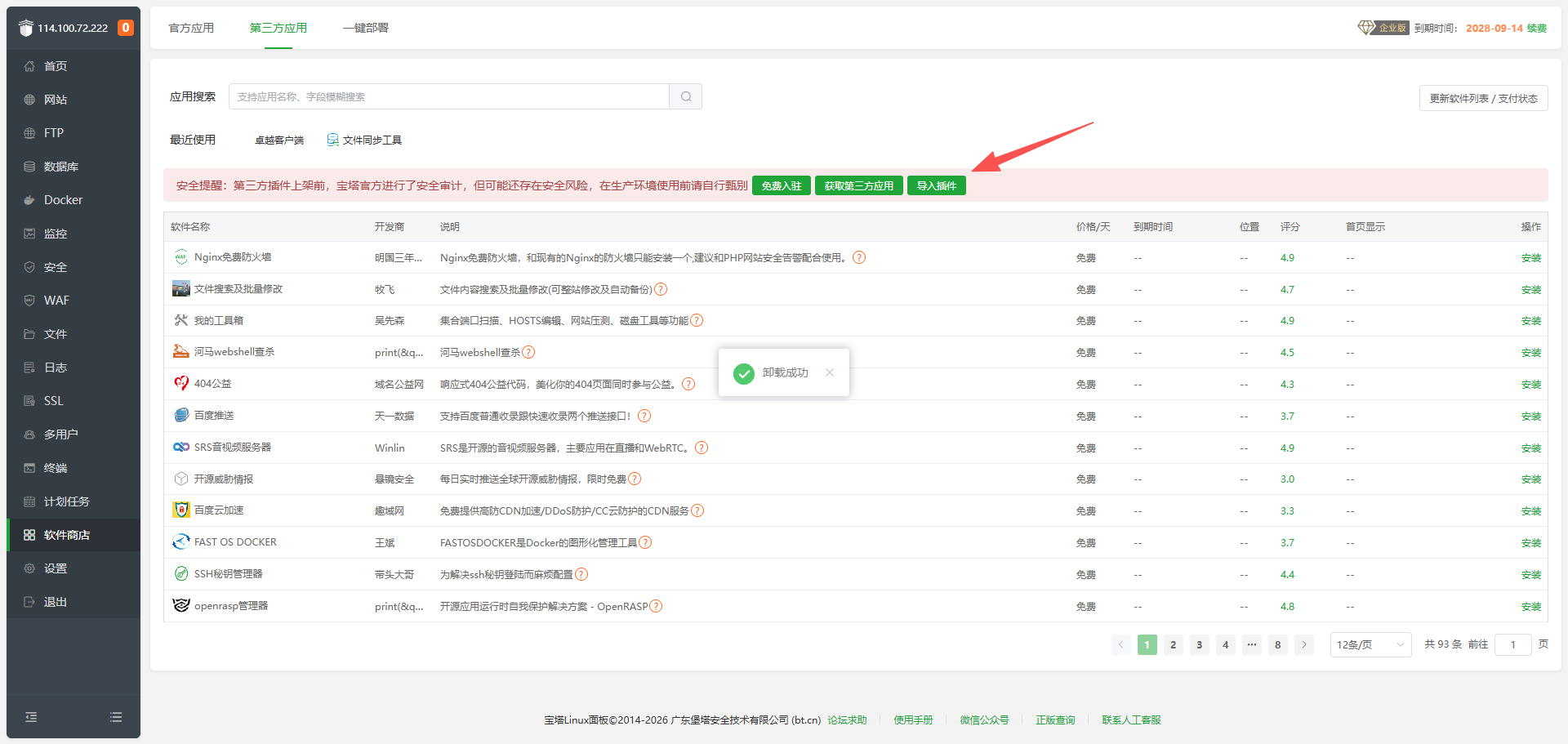The image size is (1568, 744).
Task: Open recently used 卓越客户端
Action: (279, 140)
